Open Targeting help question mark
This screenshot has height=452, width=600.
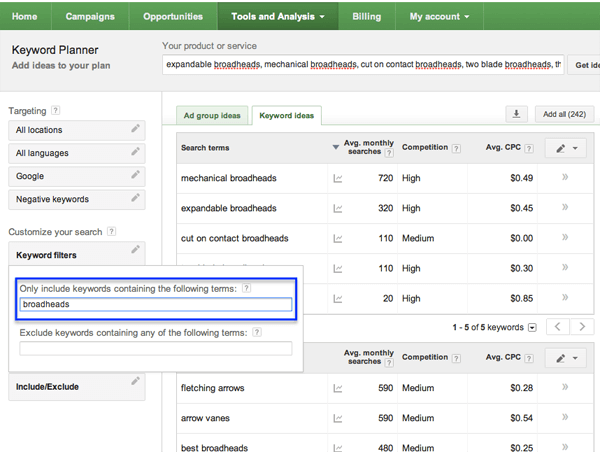55,111
